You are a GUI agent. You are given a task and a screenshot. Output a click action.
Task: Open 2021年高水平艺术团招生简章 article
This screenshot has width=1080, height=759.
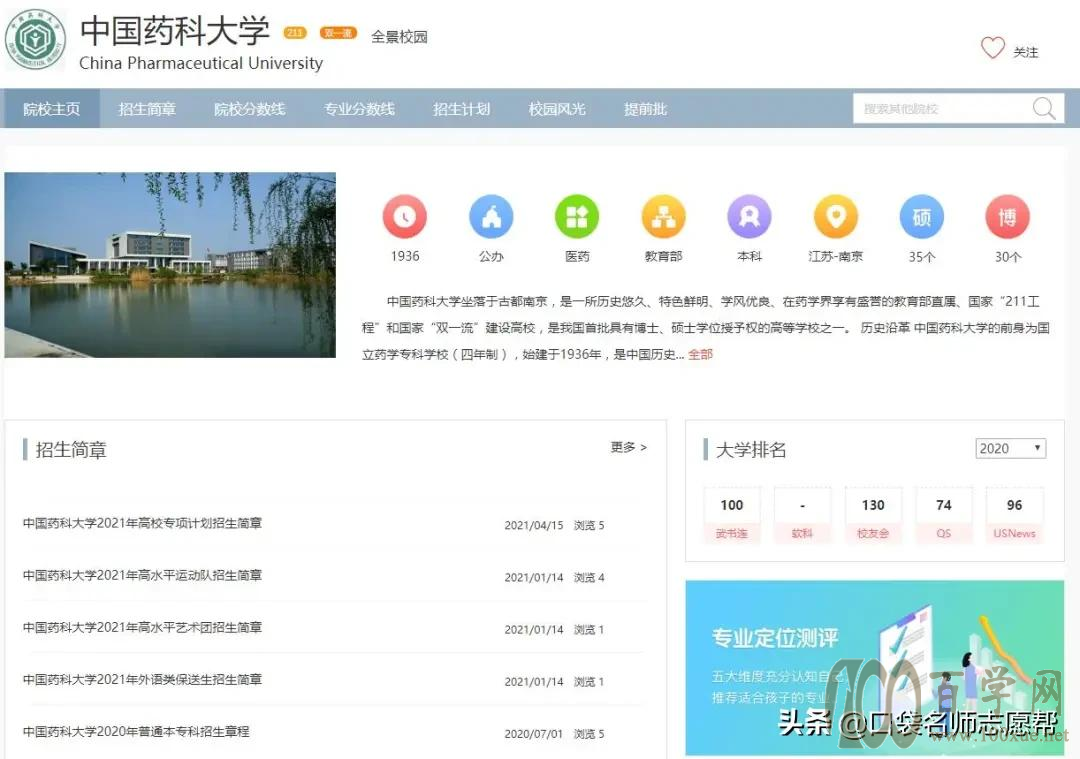point(142,627)
